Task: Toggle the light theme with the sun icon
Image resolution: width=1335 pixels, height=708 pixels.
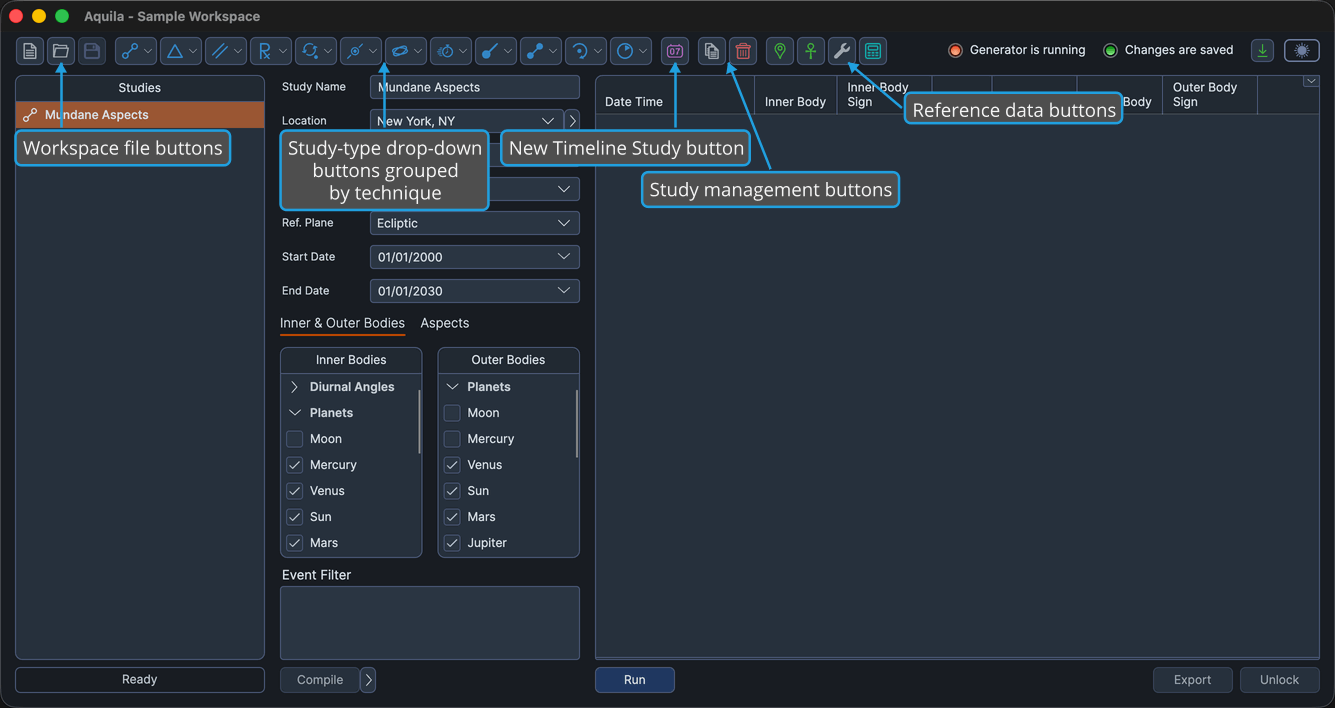Action: (x=1302, y=51)
